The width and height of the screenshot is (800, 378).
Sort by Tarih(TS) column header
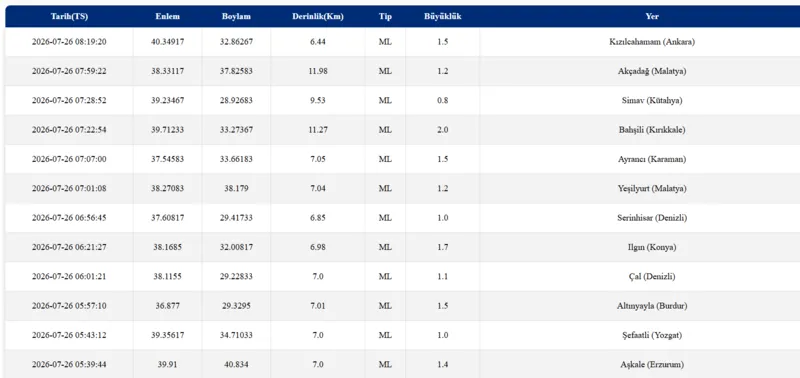pos(69,16)
